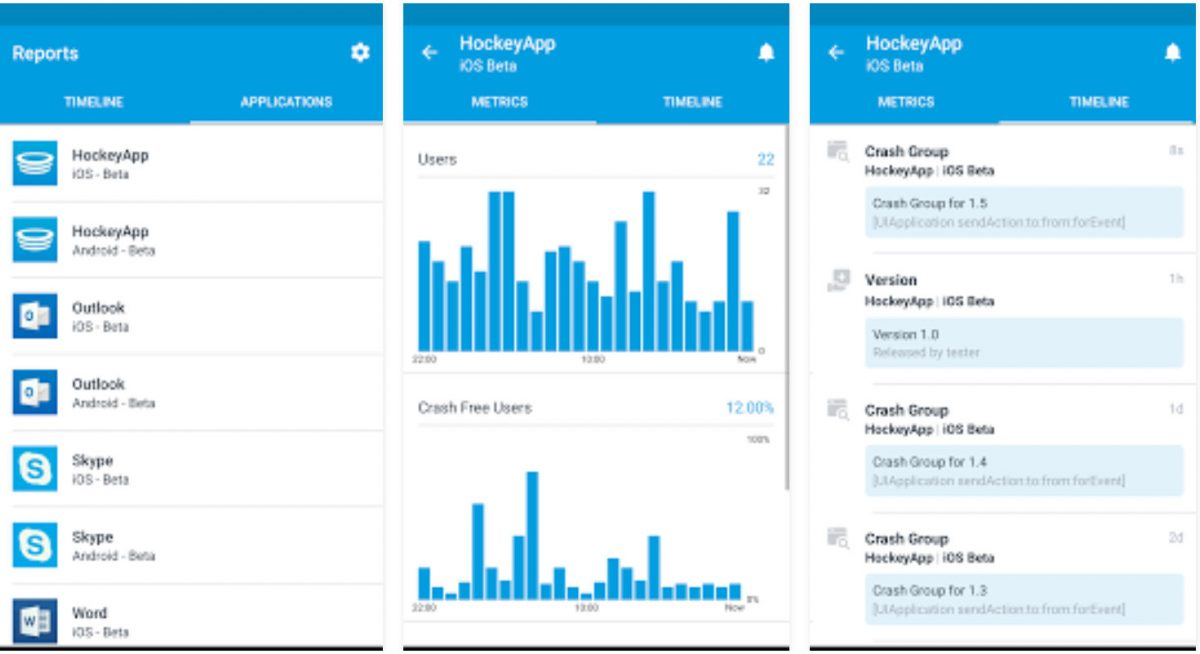Tap the back arrow on the Metrics screen
Screen dimensions: 1200x654
[x=430, y=53]
